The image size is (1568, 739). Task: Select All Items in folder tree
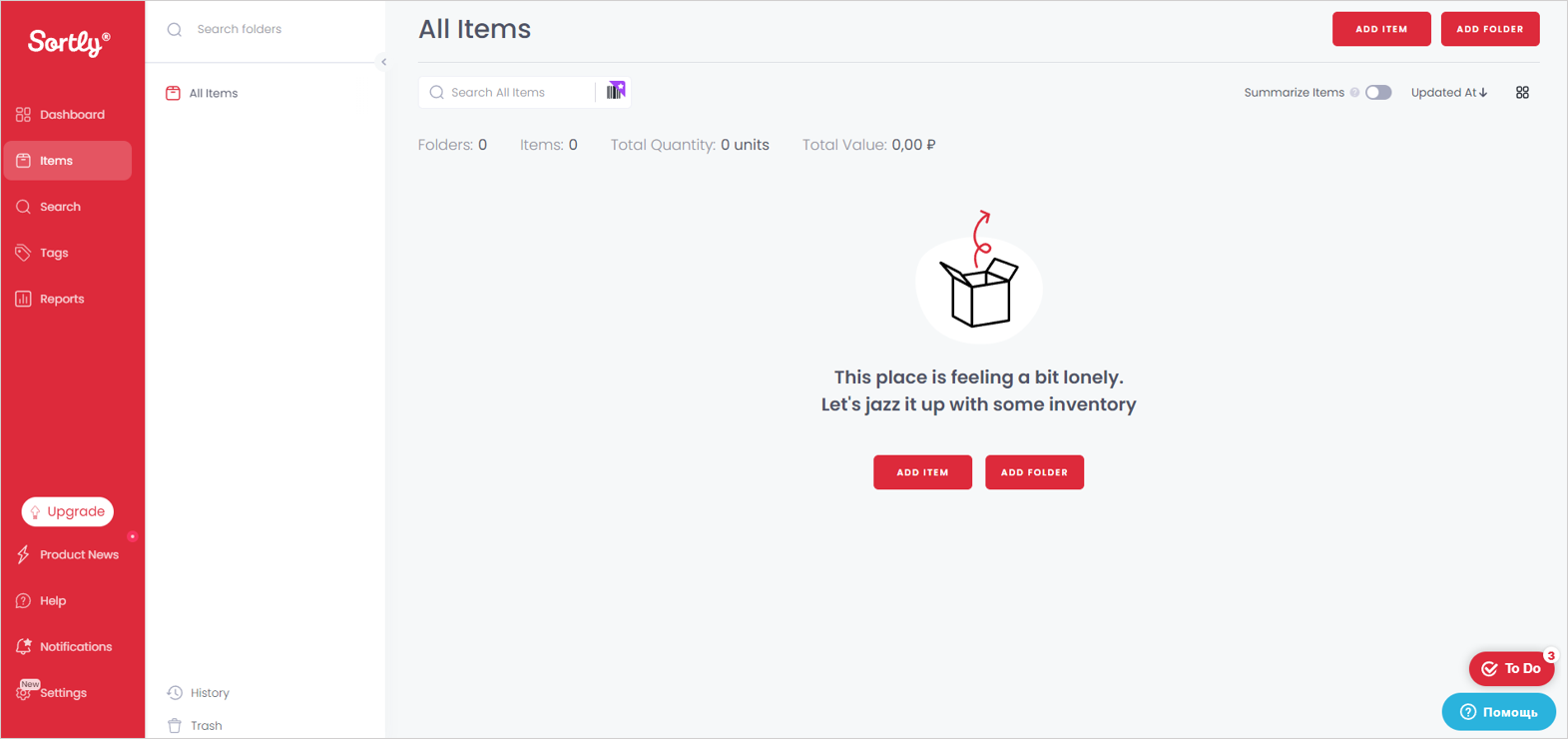click(213, 93)
